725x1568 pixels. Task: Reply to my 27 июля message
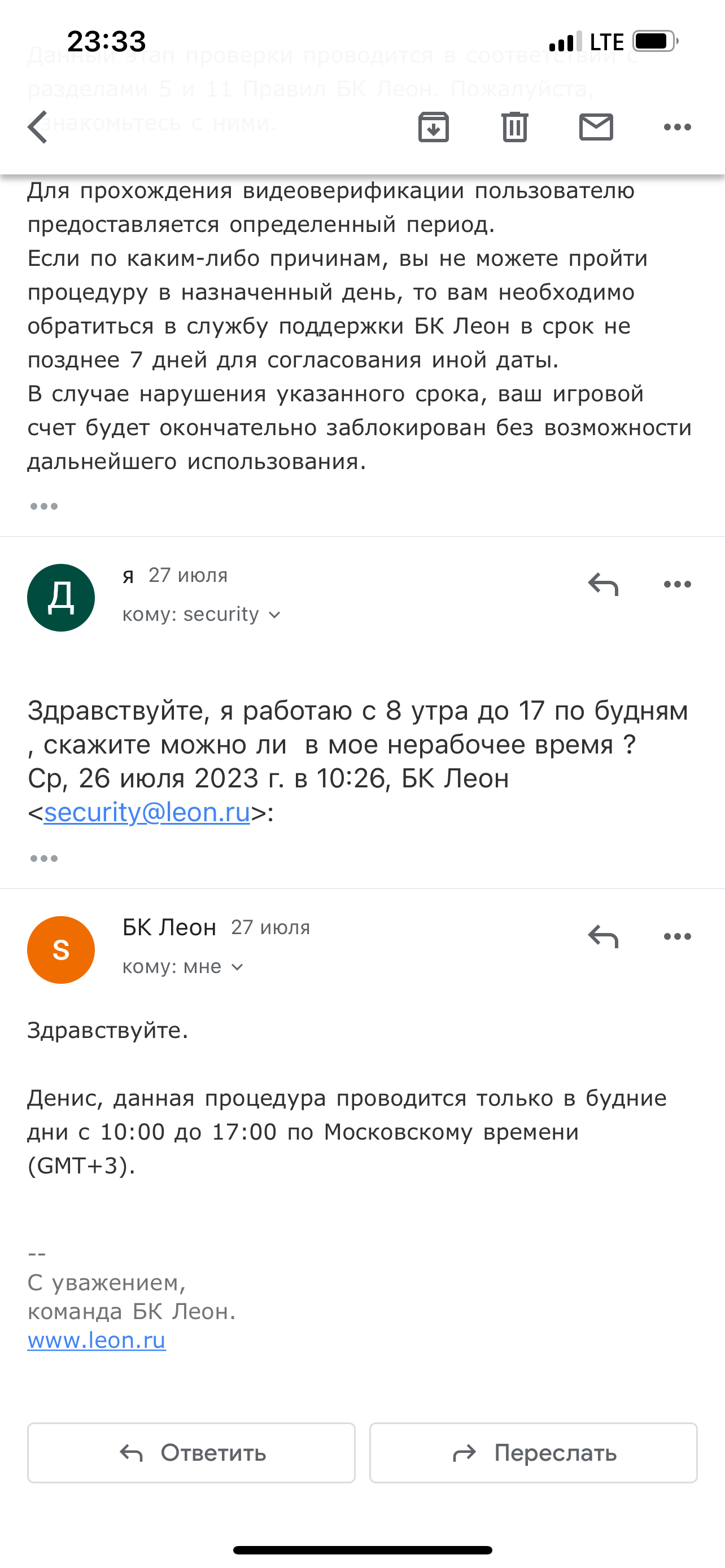pyautogui.click(x=602, y=584)
